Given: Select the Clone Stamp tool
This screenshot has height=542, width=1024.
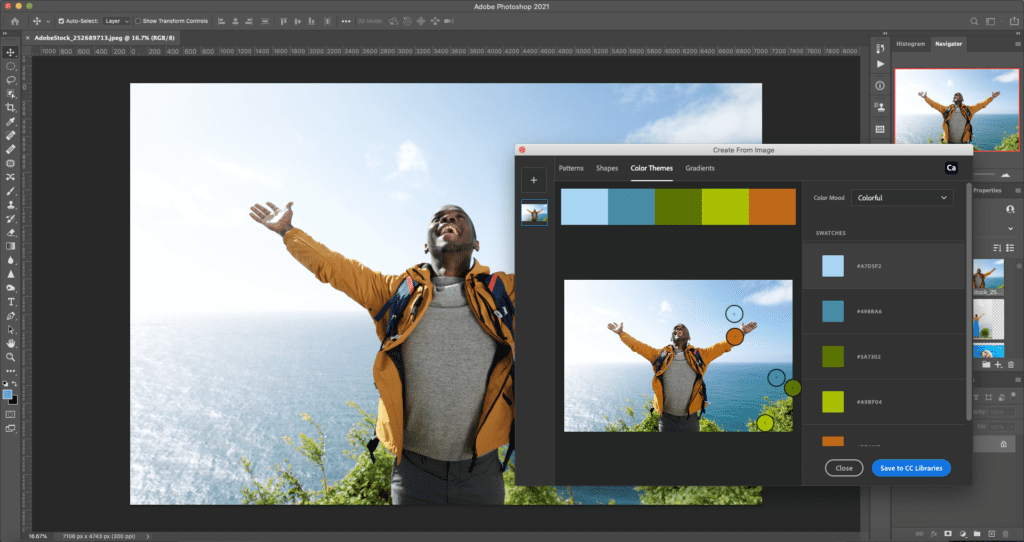Looking at the screenshot, I should click(10, 204).
